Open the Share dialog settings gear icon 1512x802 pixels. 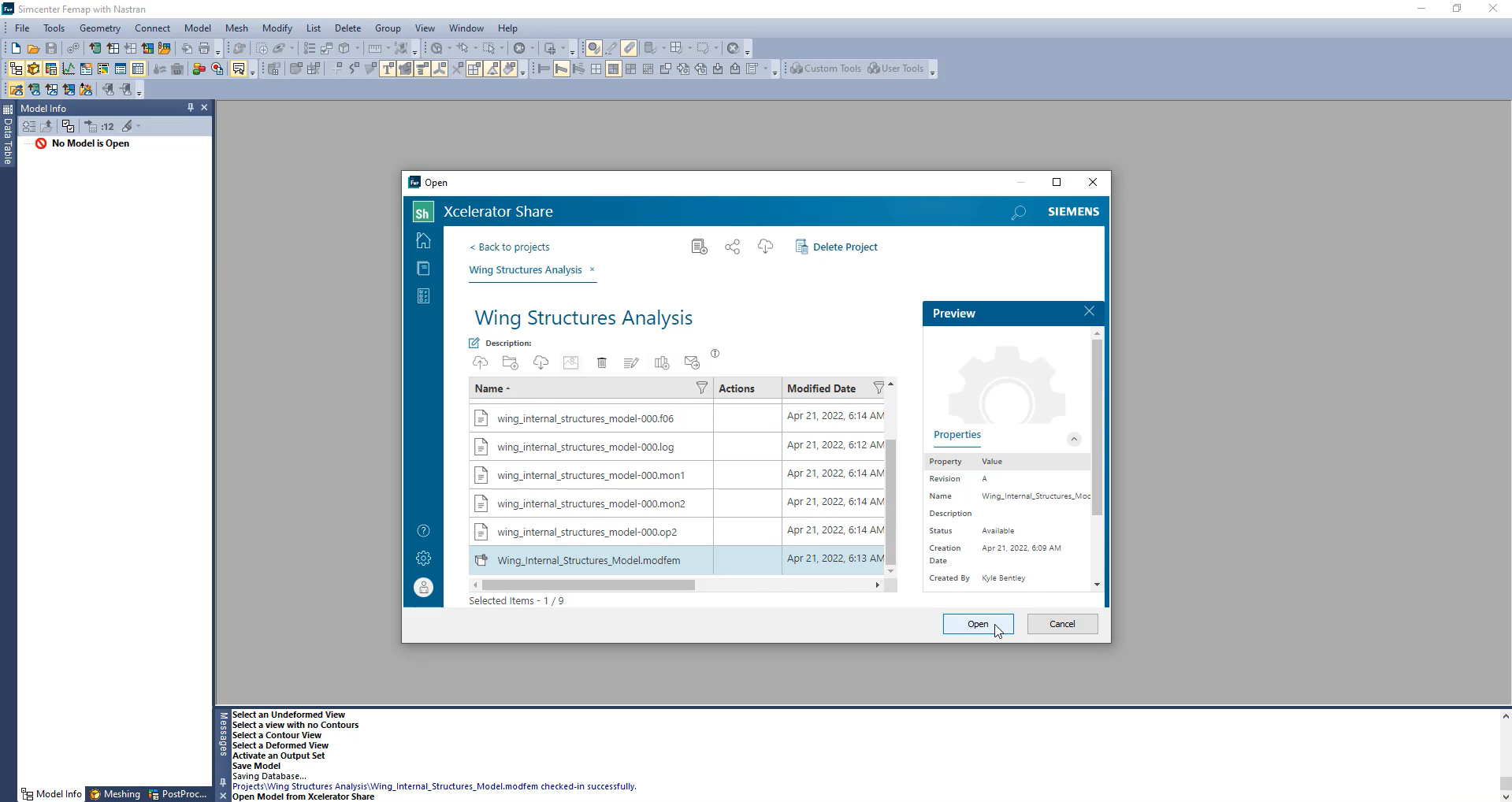[x=423, y=558]
